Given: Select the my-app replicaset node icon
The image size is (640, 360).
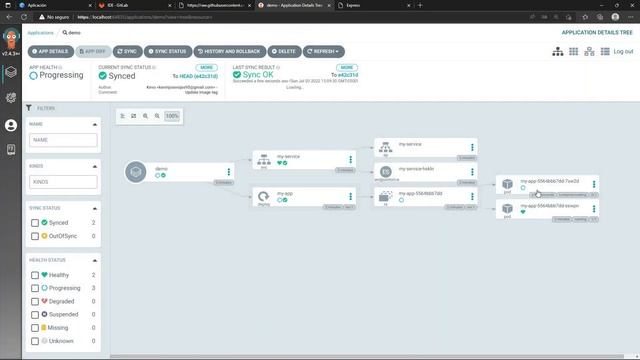Looking at the screenshot, I should pyautogui.click(x=385, y=196).
